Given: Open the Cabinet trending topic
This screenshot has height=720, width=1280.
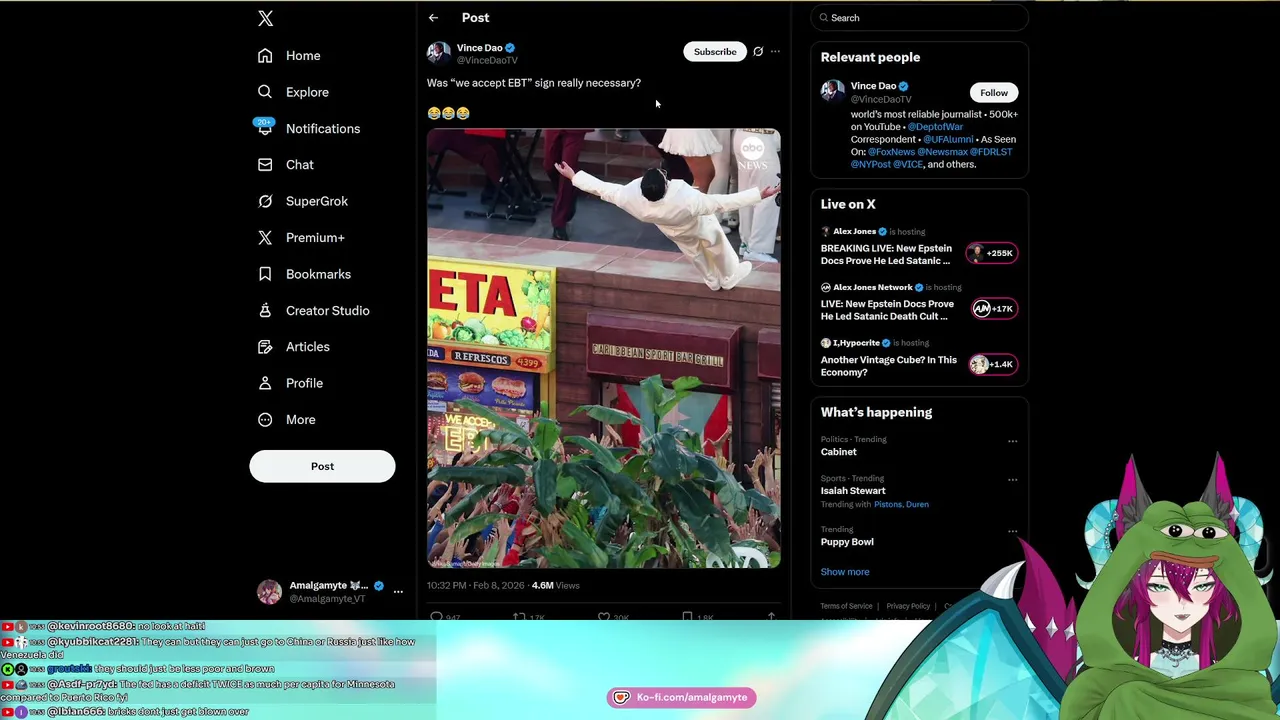Looking at the screenshot, I should 838,452.
